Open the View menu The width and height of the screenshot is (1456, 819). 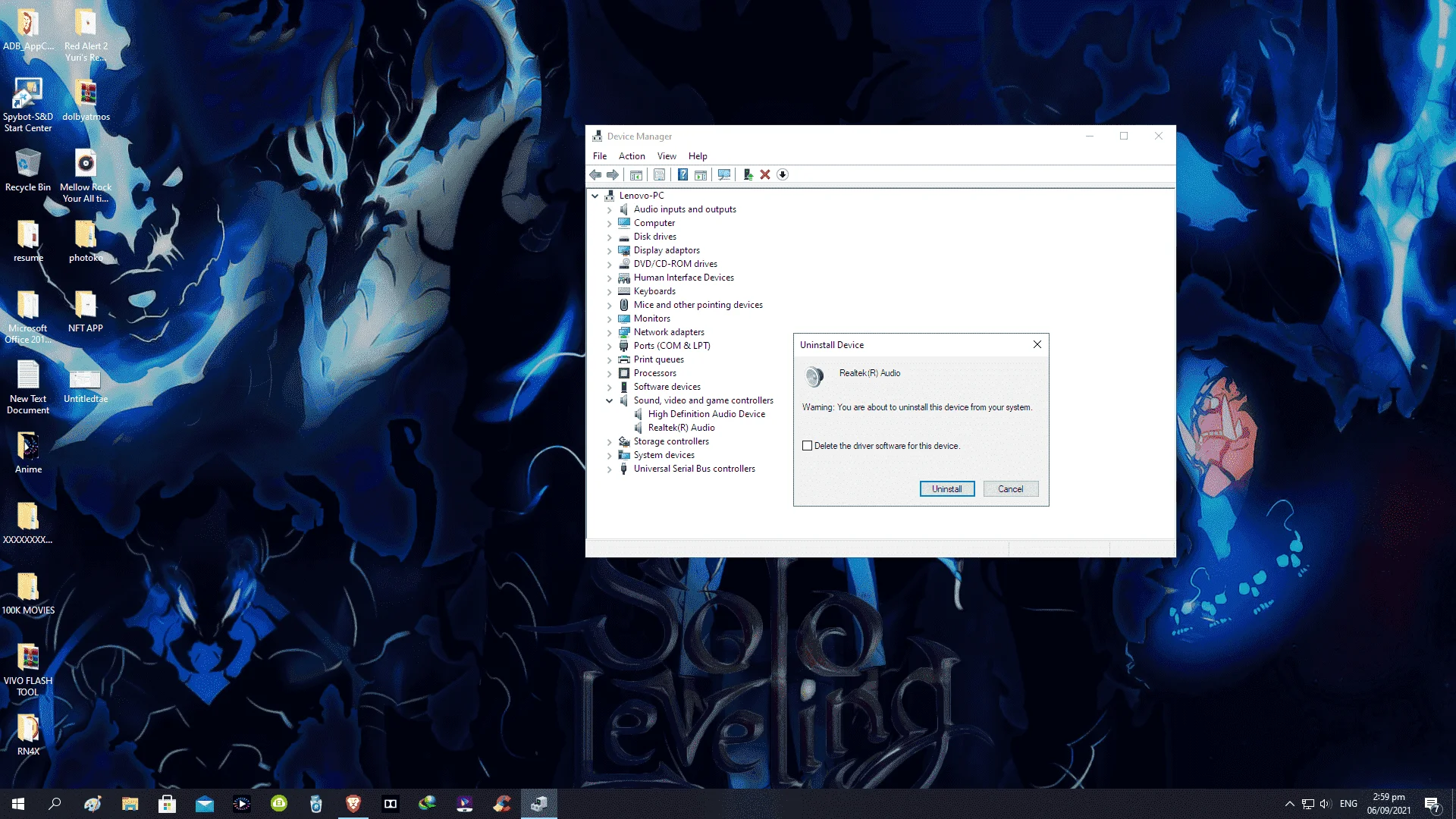click(x=667, y=156)
